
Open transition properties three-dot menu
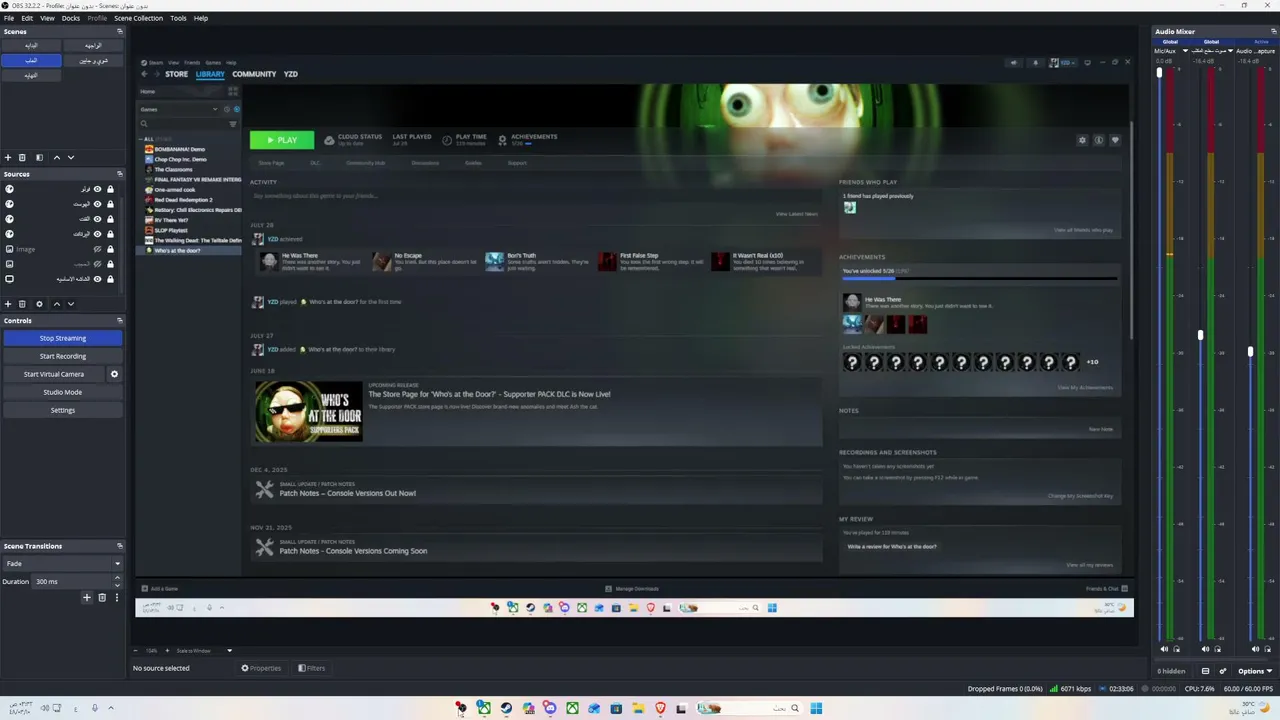point(117,597)
